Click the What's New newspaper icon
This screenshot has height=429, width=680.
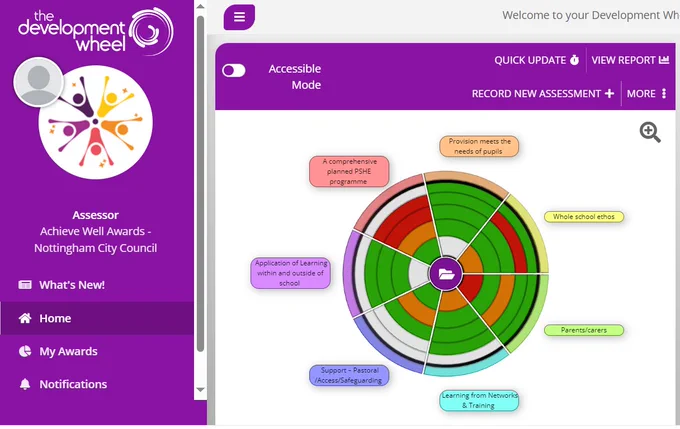point(25,285)
